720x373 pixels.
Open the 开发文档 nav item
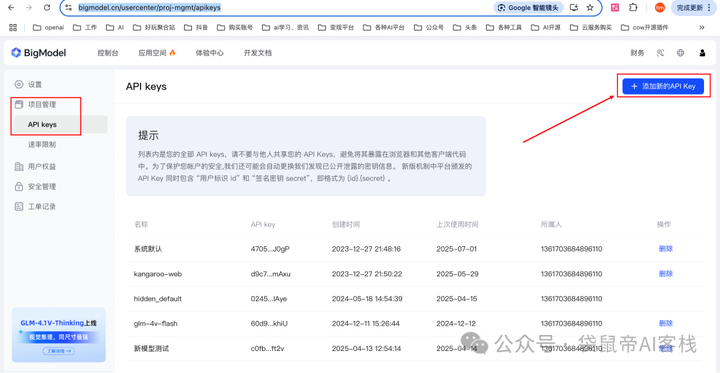pos(258,53)
